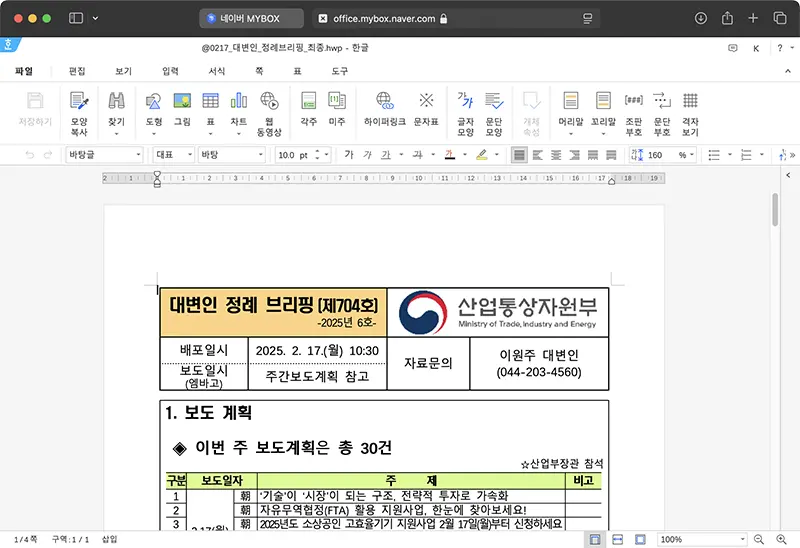Open the text color dropdown arrow
This screenshot has width=800, height=548.
tap(465, 155)
